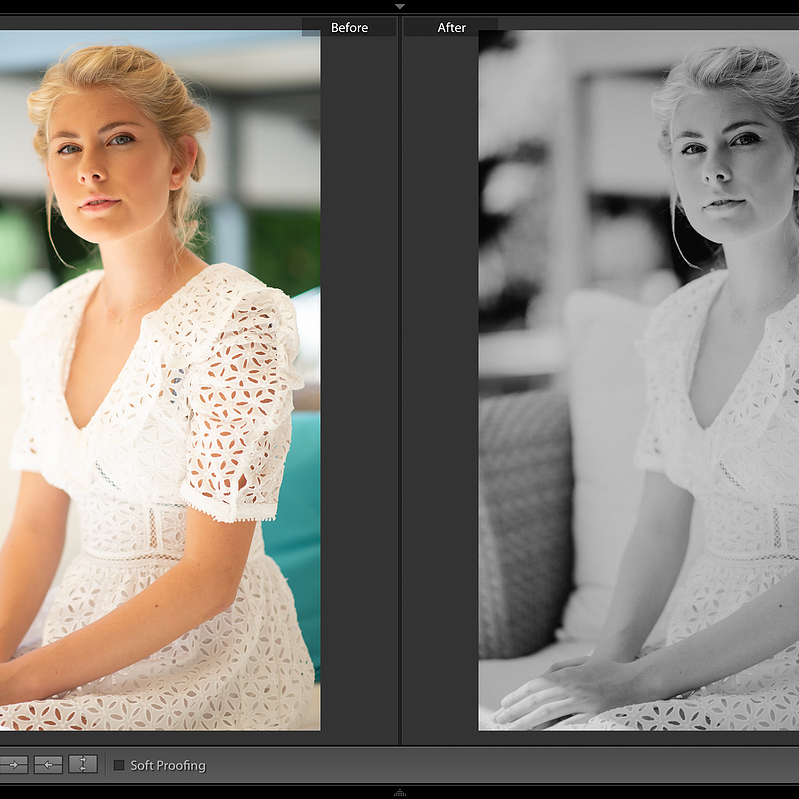Click the Before label
This screenshot has height=799, width=799.
[x=350, y=28]
